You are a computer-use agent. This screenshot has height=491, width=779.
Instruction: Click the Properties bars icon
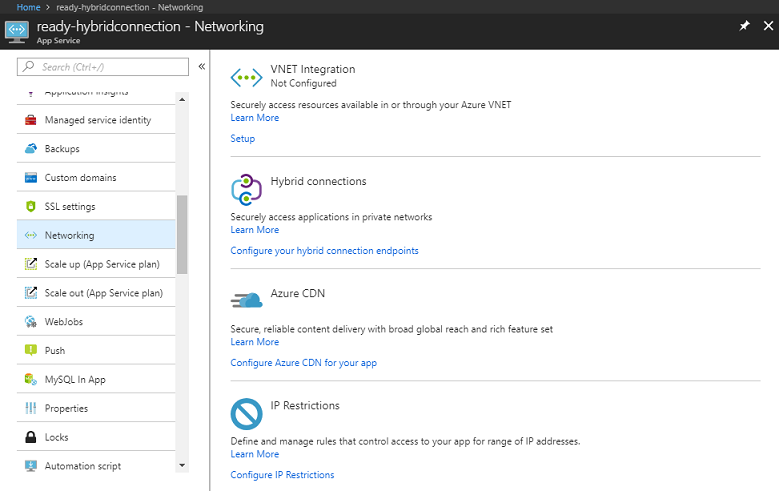[31, 408]
